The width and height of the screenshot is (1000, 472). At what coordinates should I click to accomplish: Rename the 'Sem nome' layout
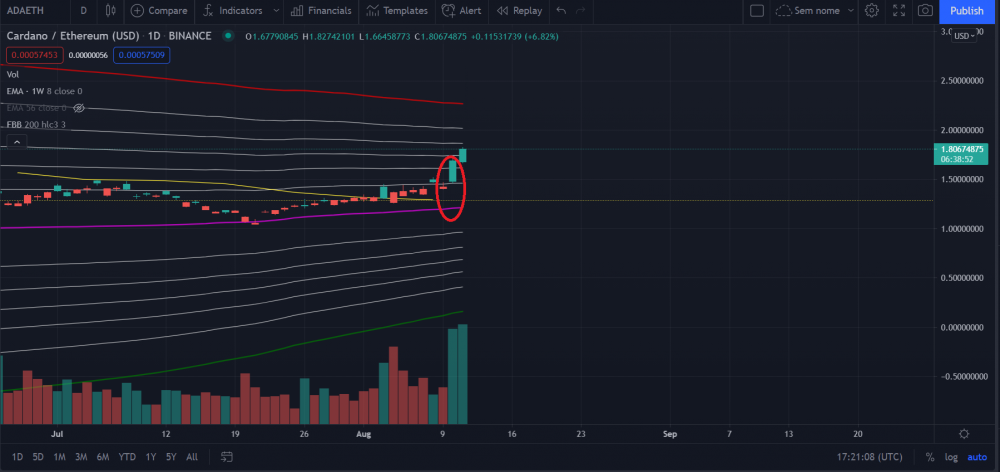click(817, 11)
